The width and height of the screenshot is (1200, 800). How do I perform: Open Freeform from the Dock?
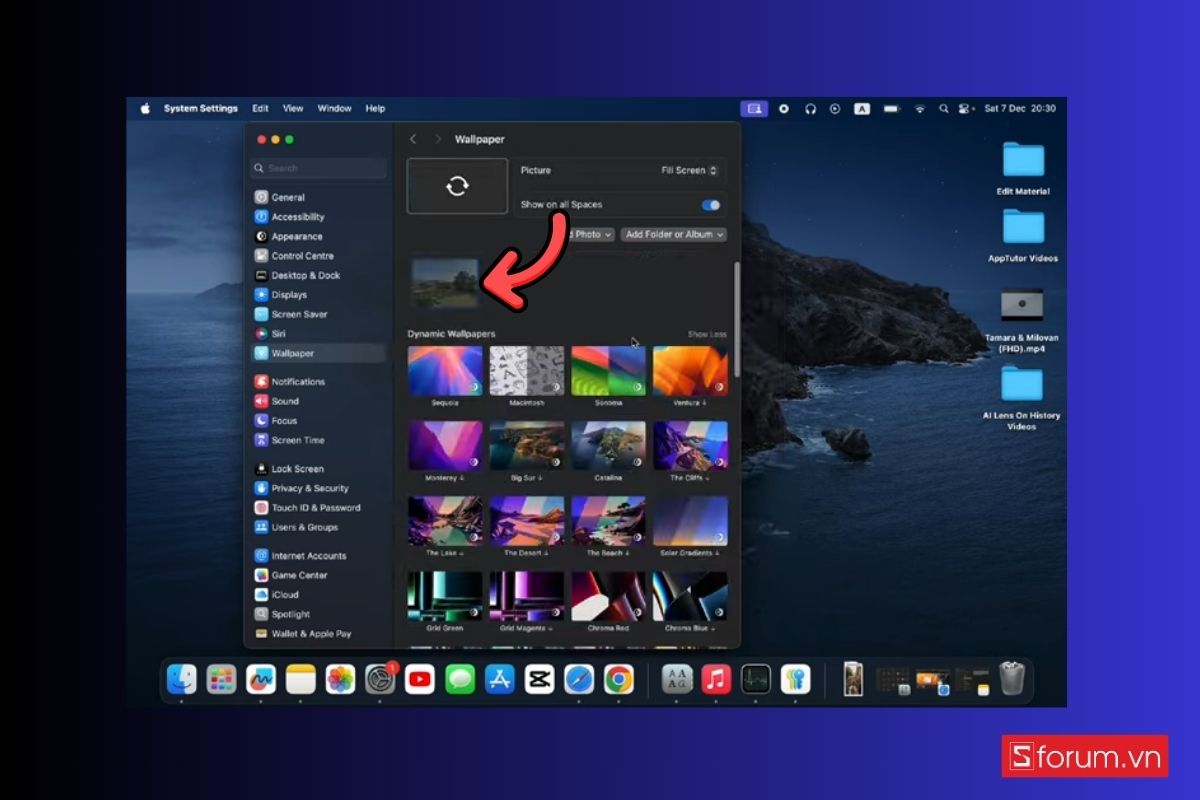261,680
